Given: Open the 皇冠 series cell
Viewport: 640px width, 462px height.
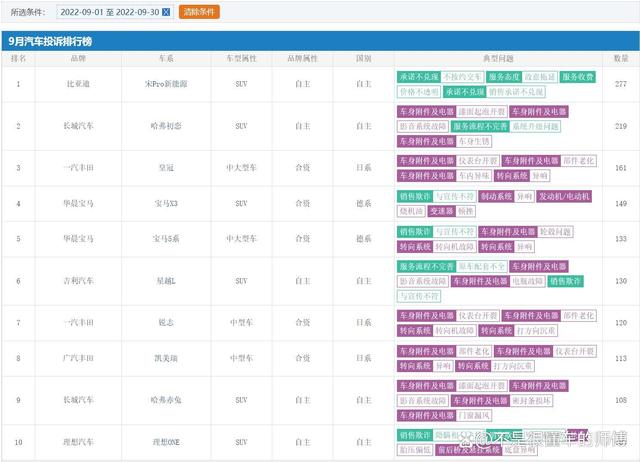Looking at the screenshot, I should click(166, 168).
